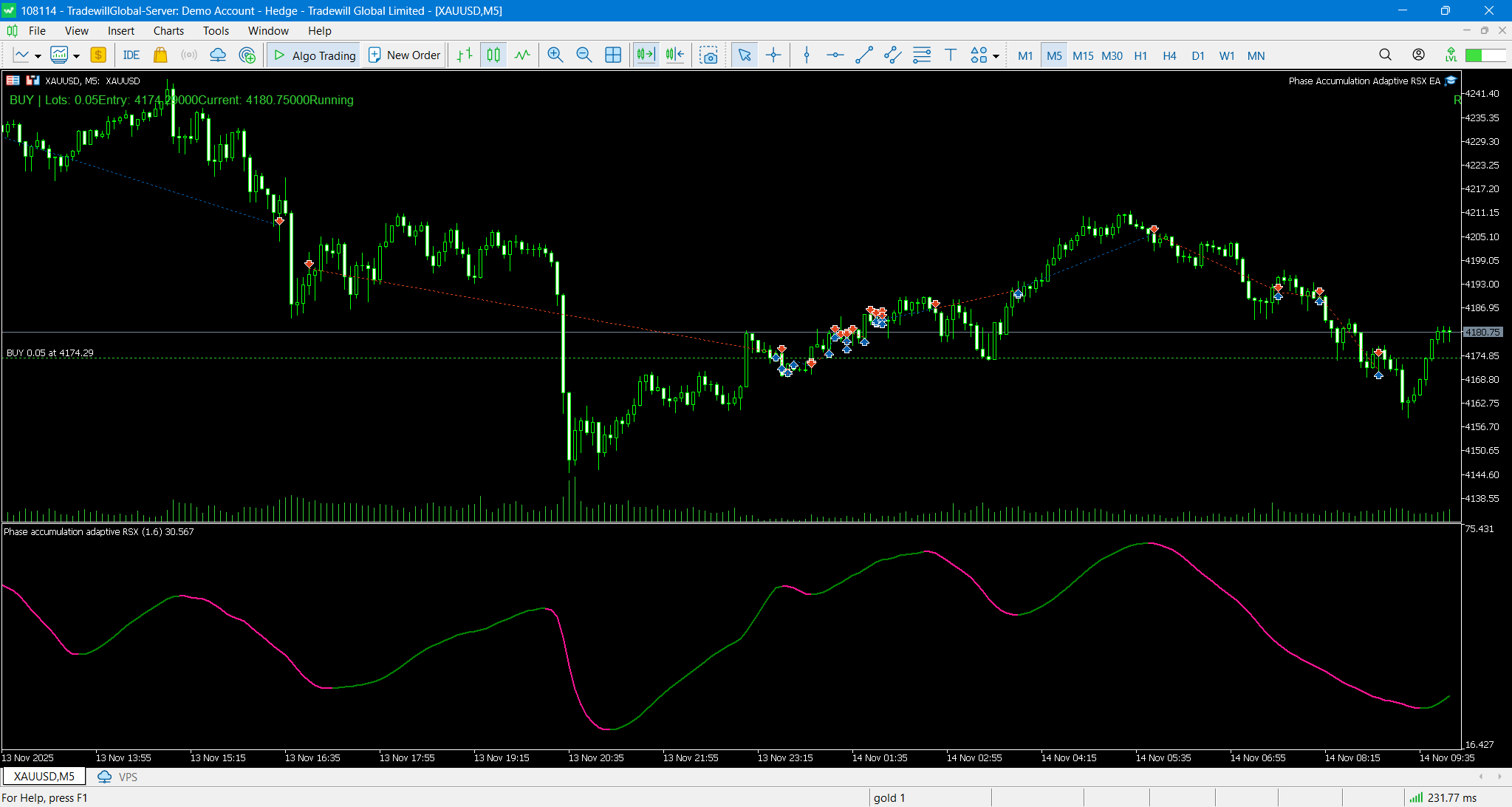This screenshot has height=807, width=1512.
Task: Toggle chart auto scroll to end
Action: (x=646, y=55)
